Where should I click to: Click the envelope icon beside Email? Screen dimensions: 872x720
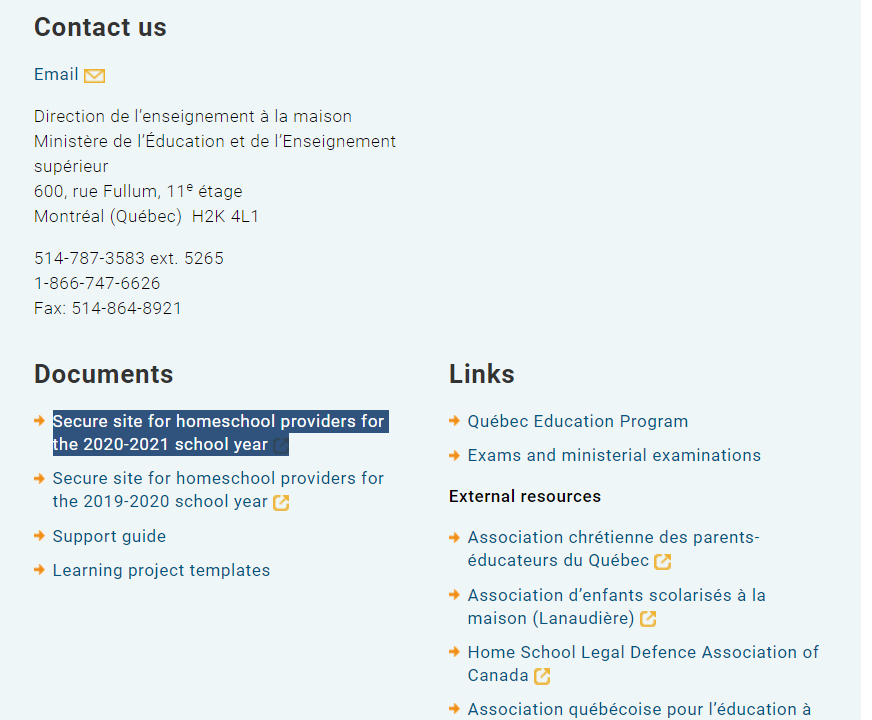coord(95,76)
